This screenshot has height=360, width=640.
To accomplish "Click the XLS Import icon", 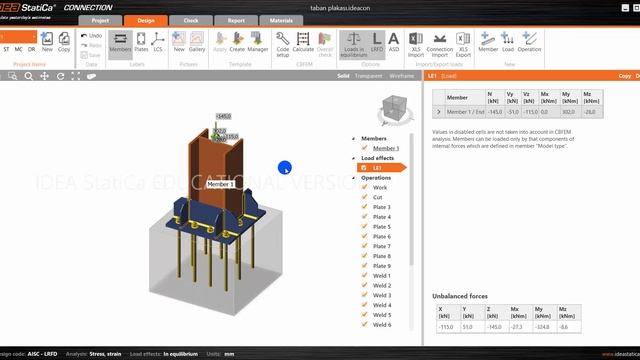I will (416, 45).
